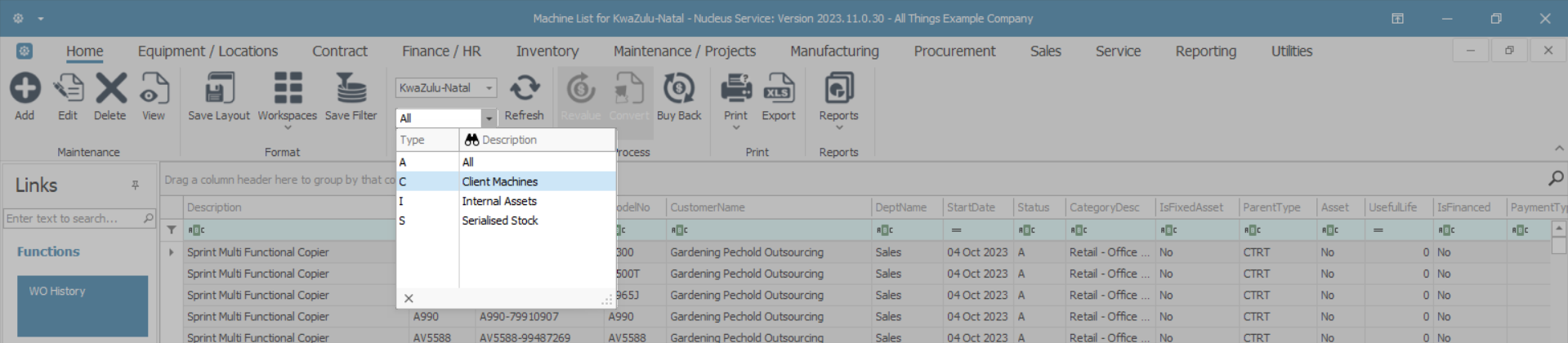This screenshot has height=343, width=1568.
Task: Choose Serialised Stock option
Action: coord(499,220)
